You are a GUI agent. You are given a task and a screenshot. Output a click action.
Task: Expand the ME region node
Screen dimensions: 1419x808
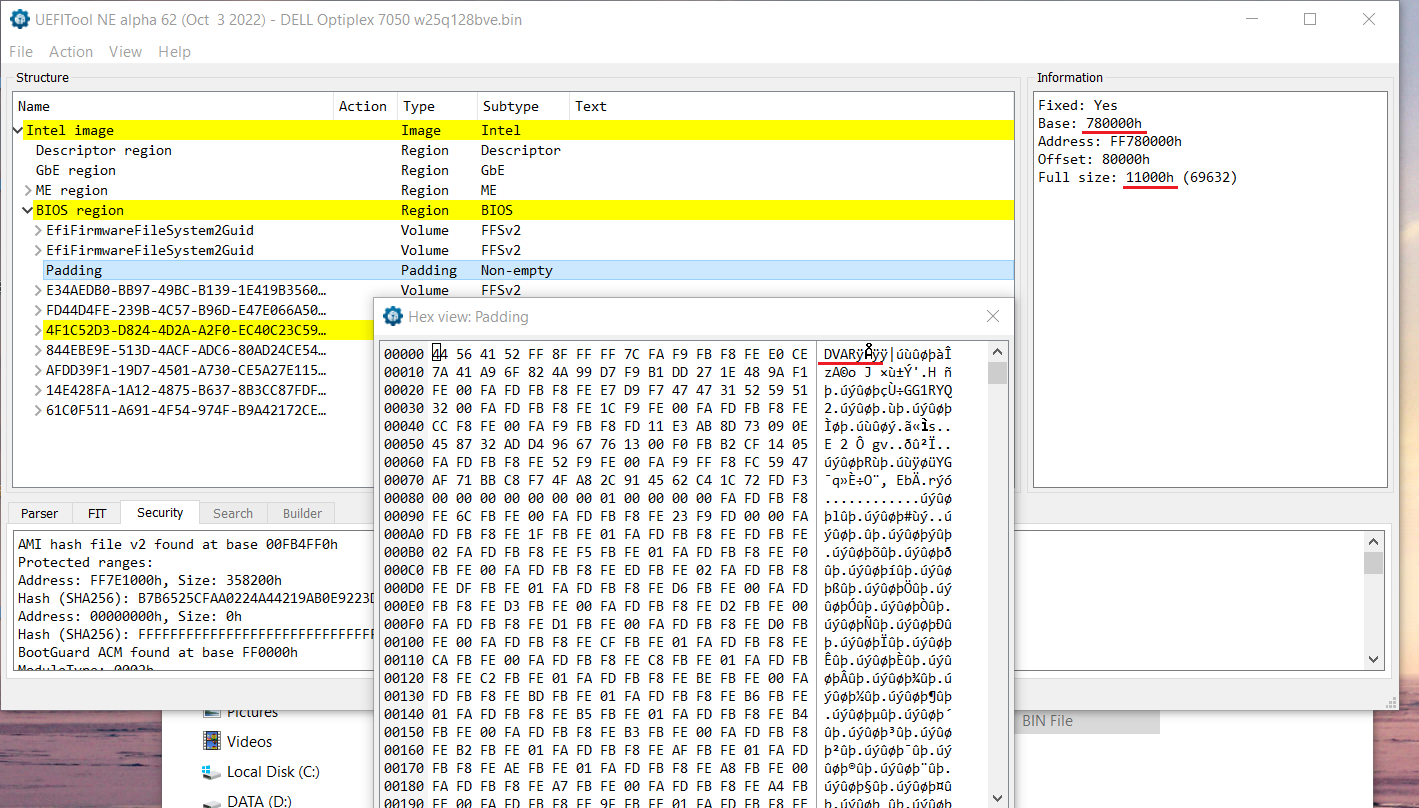pos(28,190)
